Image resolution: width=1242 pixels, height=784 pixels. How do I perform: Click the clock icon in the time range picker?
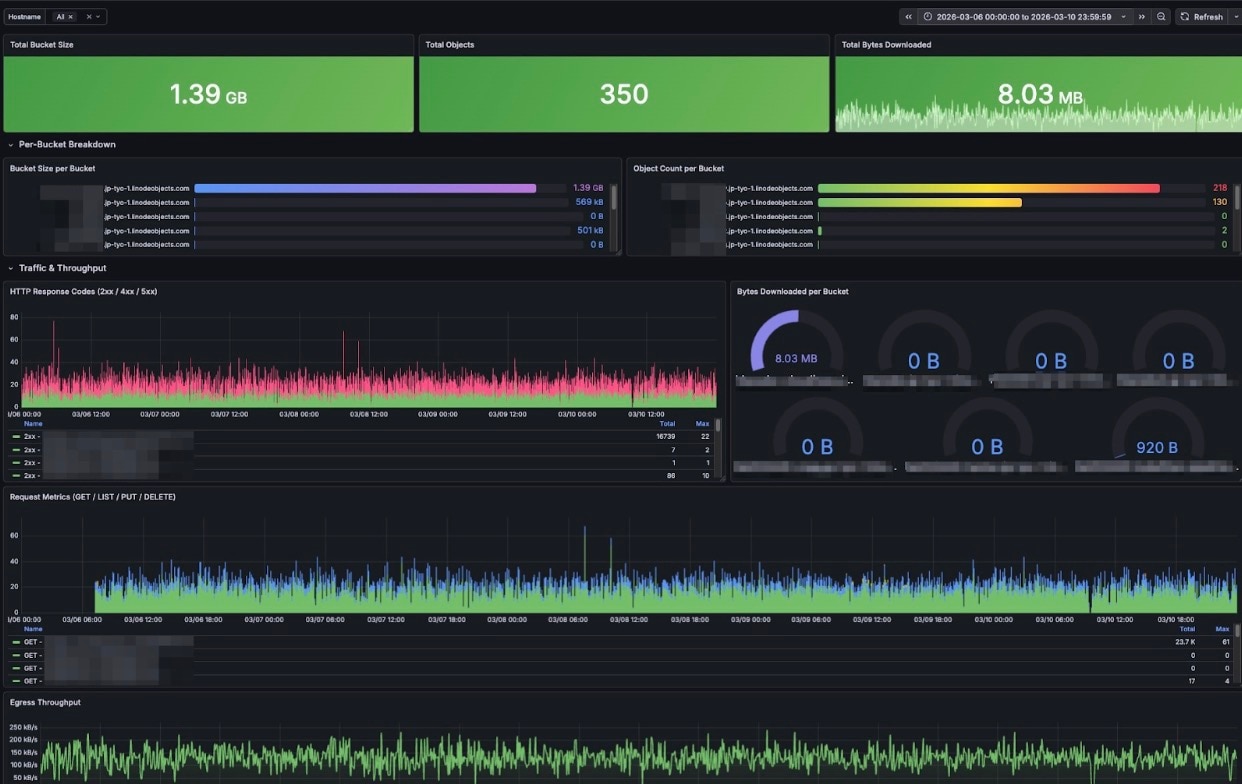click(927, 16)
